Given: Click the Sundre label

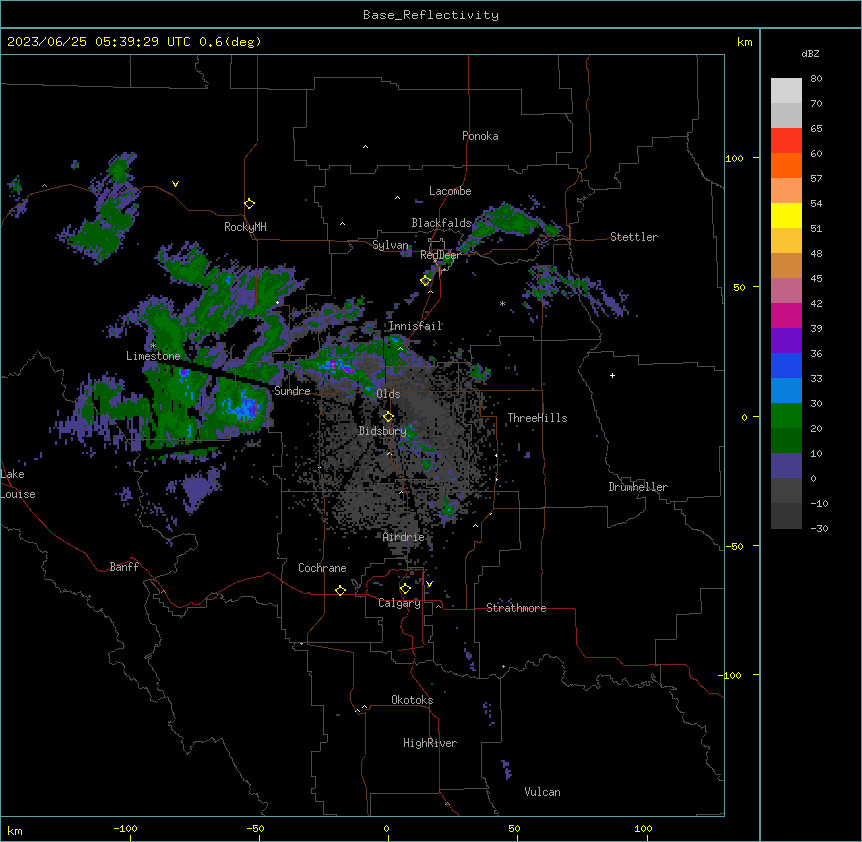Looking at the screenshot, I should [292, 391].
